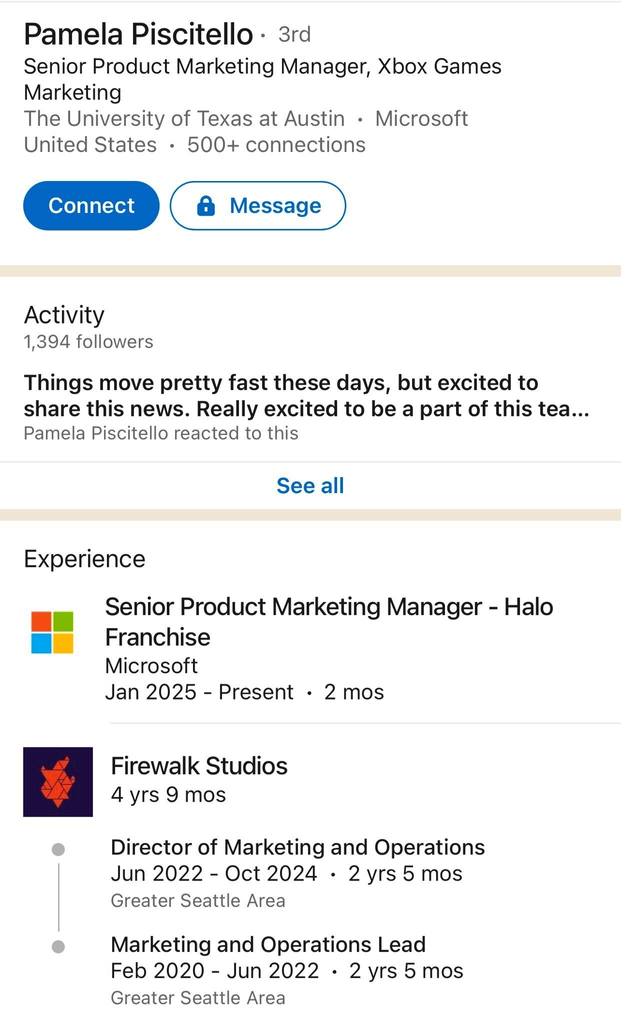
Task: Select Firewalk Studios company name
Action: tap(199, 766)
